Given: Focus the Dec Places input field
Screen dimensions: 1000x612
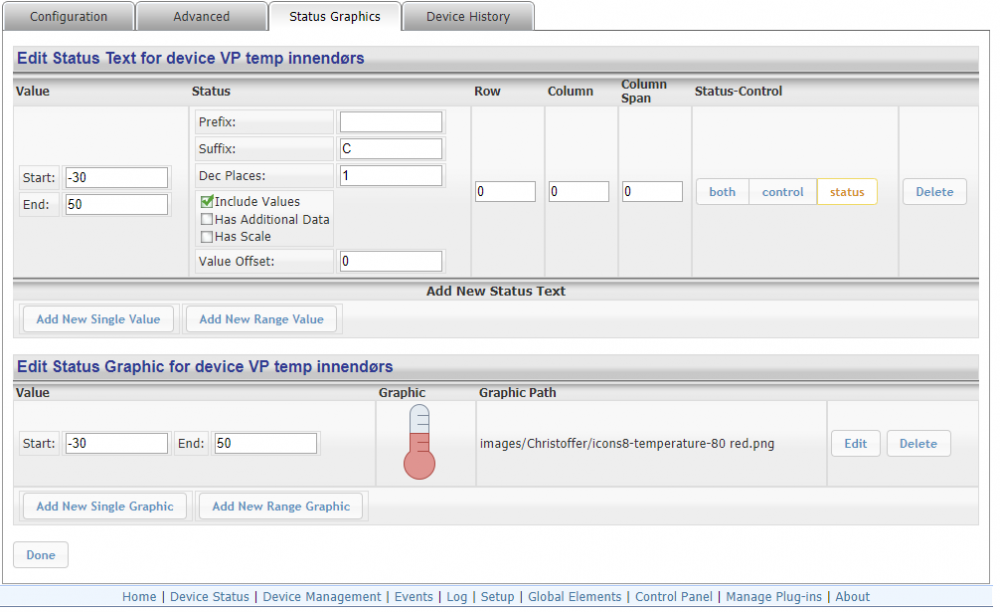Looking at the screenshot, I should point(390,176).
